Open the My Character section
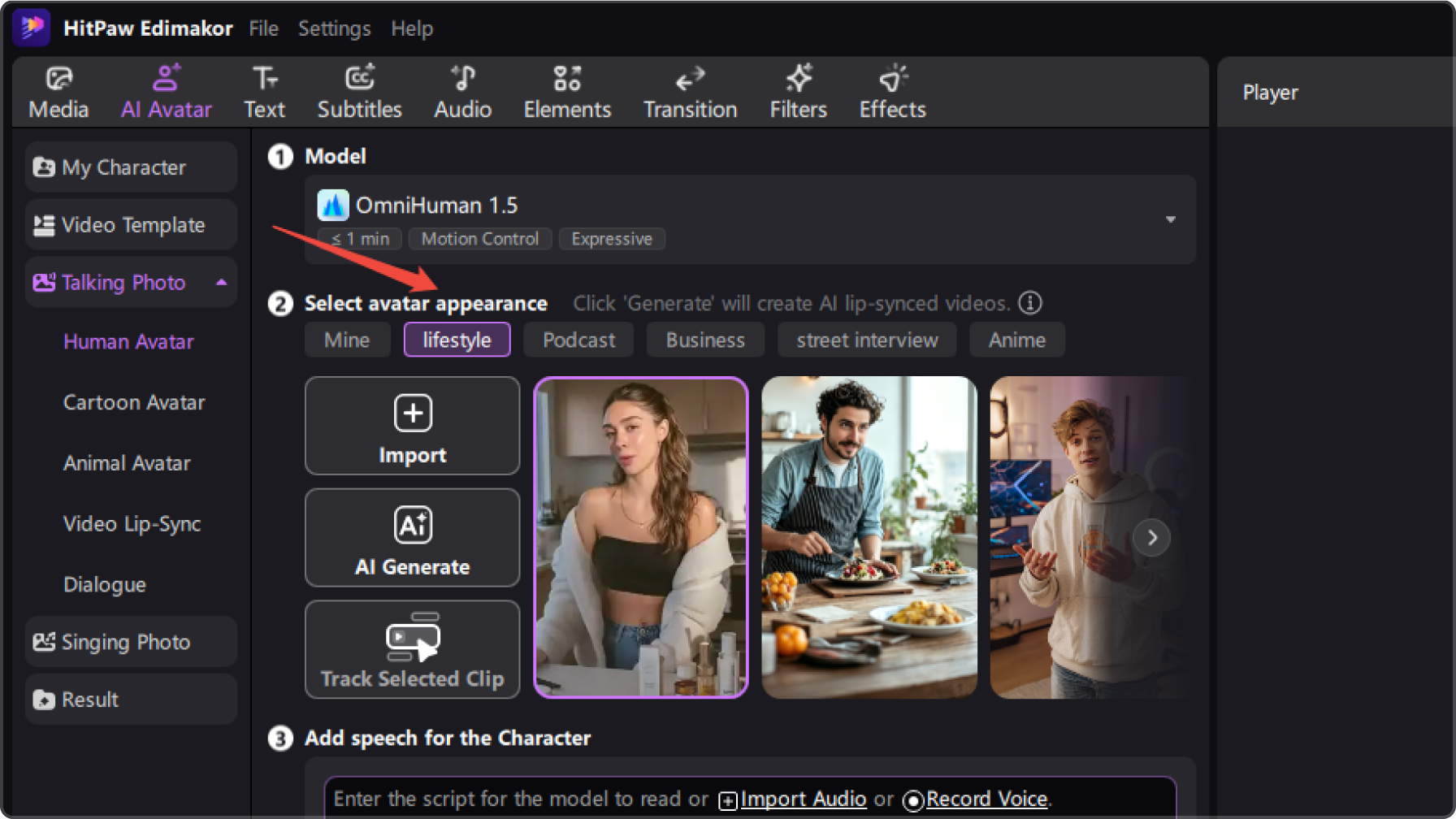 click(131, 167)
